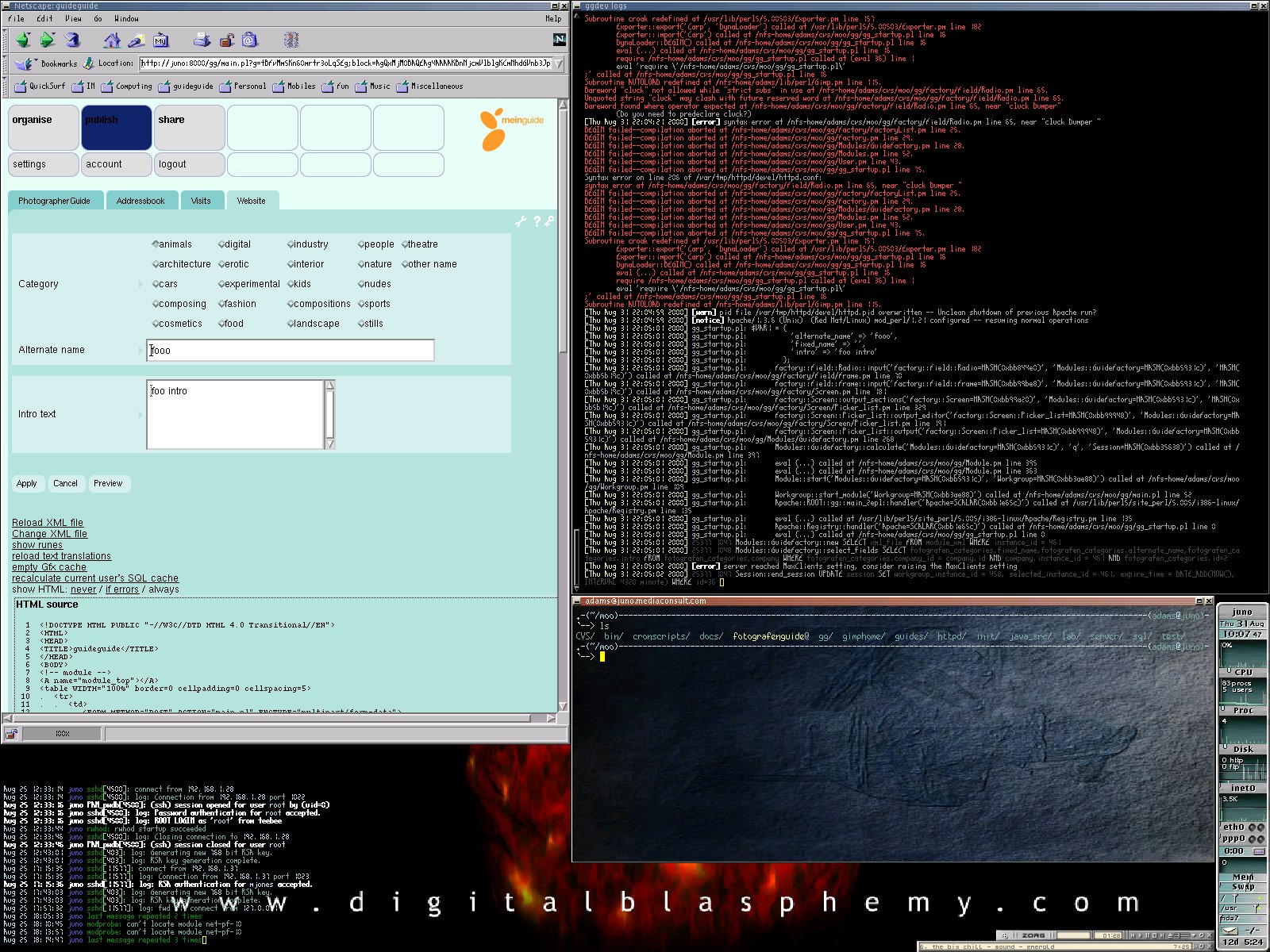
Task: Go to Home via the house icon
Action: pos(113,40)
